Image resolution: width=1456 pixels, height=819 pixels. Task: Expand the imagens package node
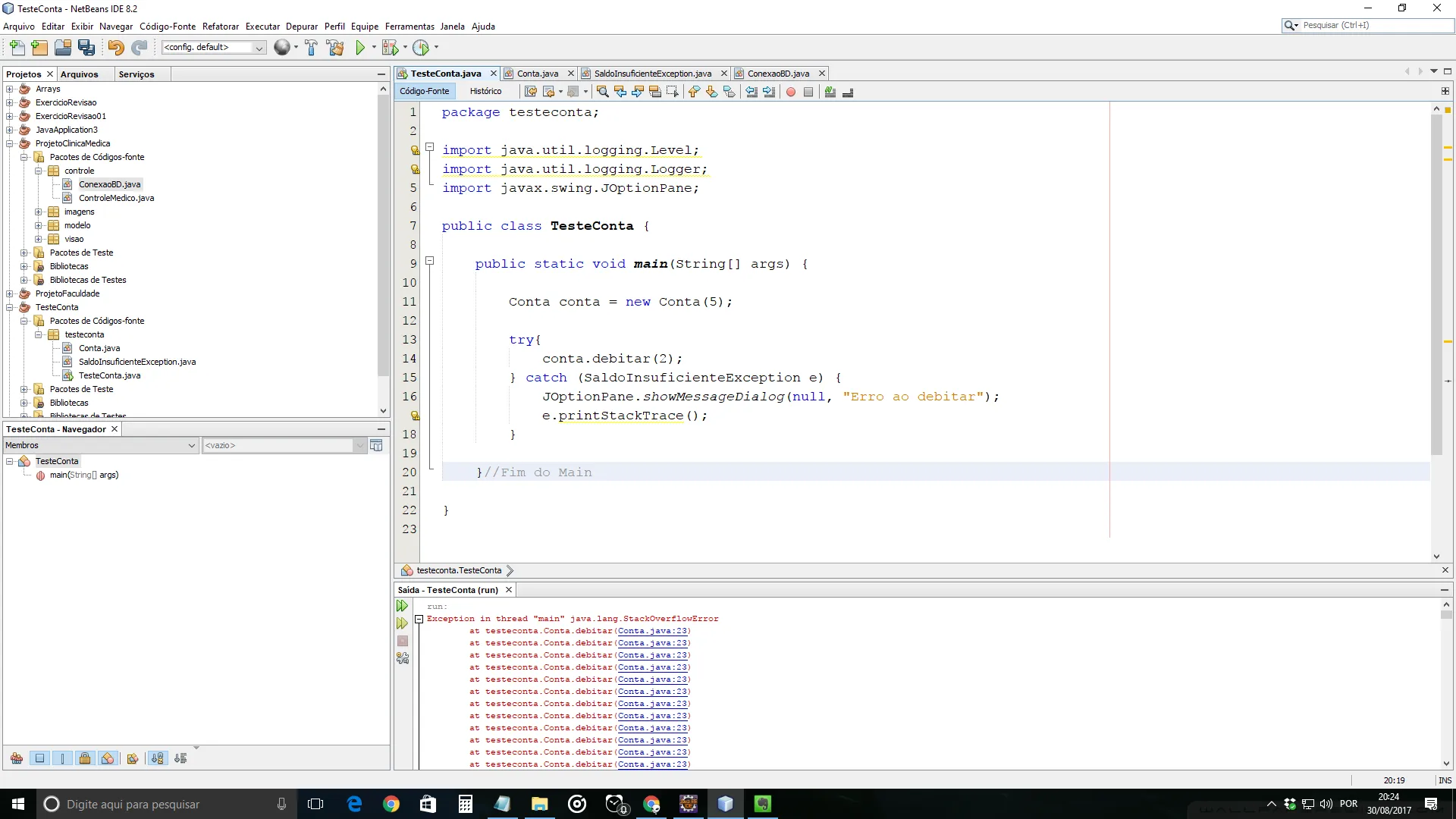coord(38,212)
